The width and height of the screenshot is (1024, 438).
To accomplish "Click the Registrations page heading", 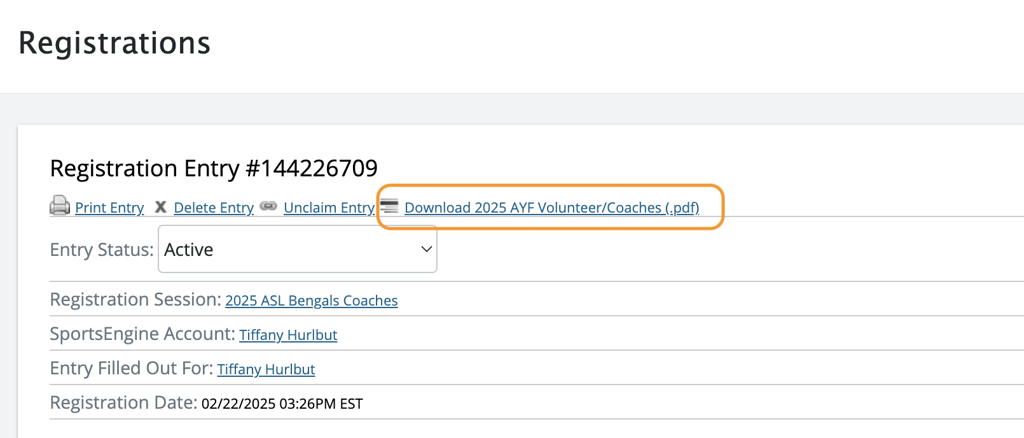I will pyautogui.click(x=114, y=43).
